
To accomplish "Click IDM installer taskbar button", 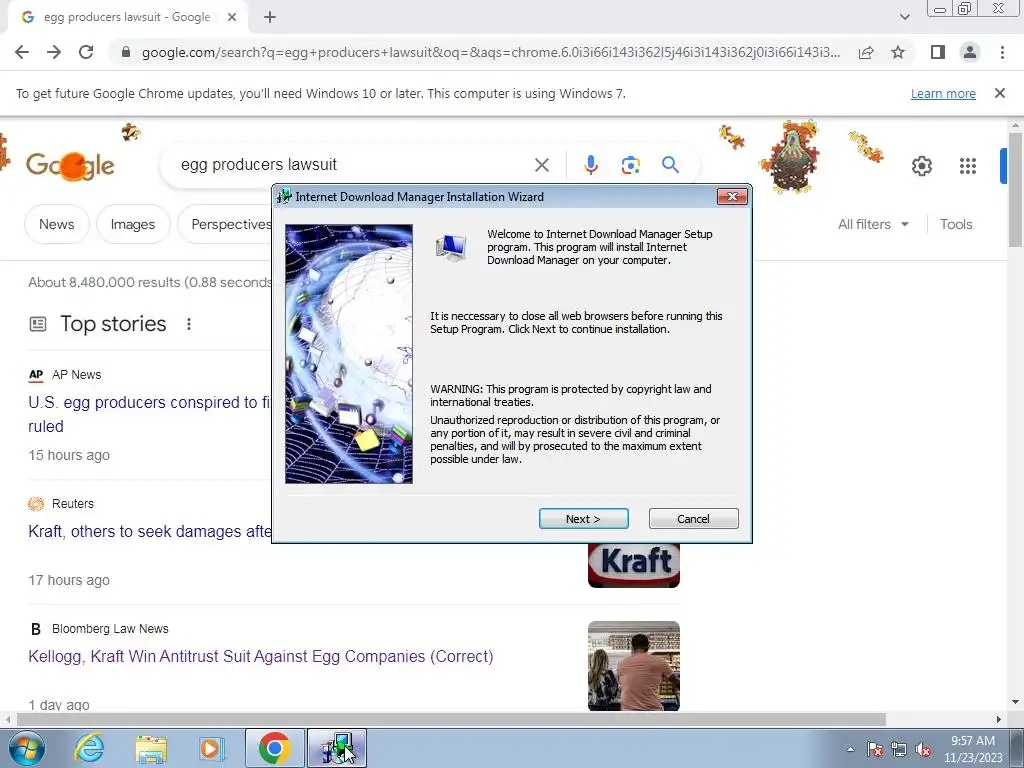I will [337, 748].
